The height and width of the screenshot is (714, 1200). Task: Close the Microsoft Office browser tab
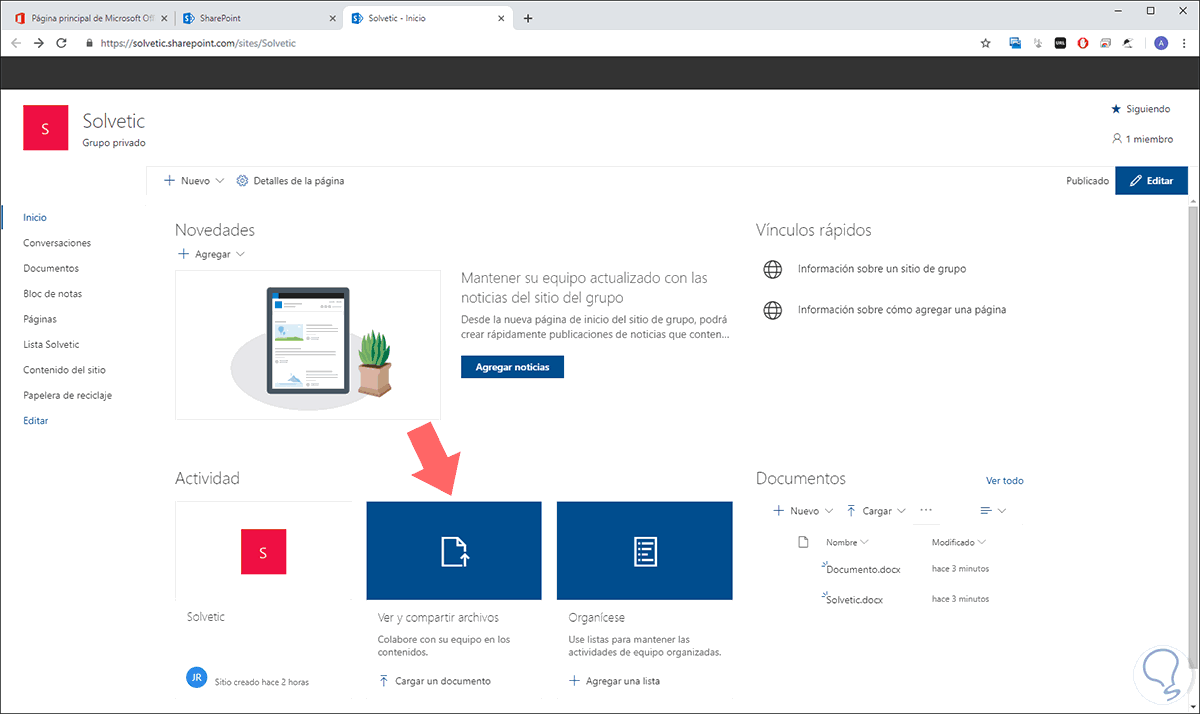[x=164, y=18]
